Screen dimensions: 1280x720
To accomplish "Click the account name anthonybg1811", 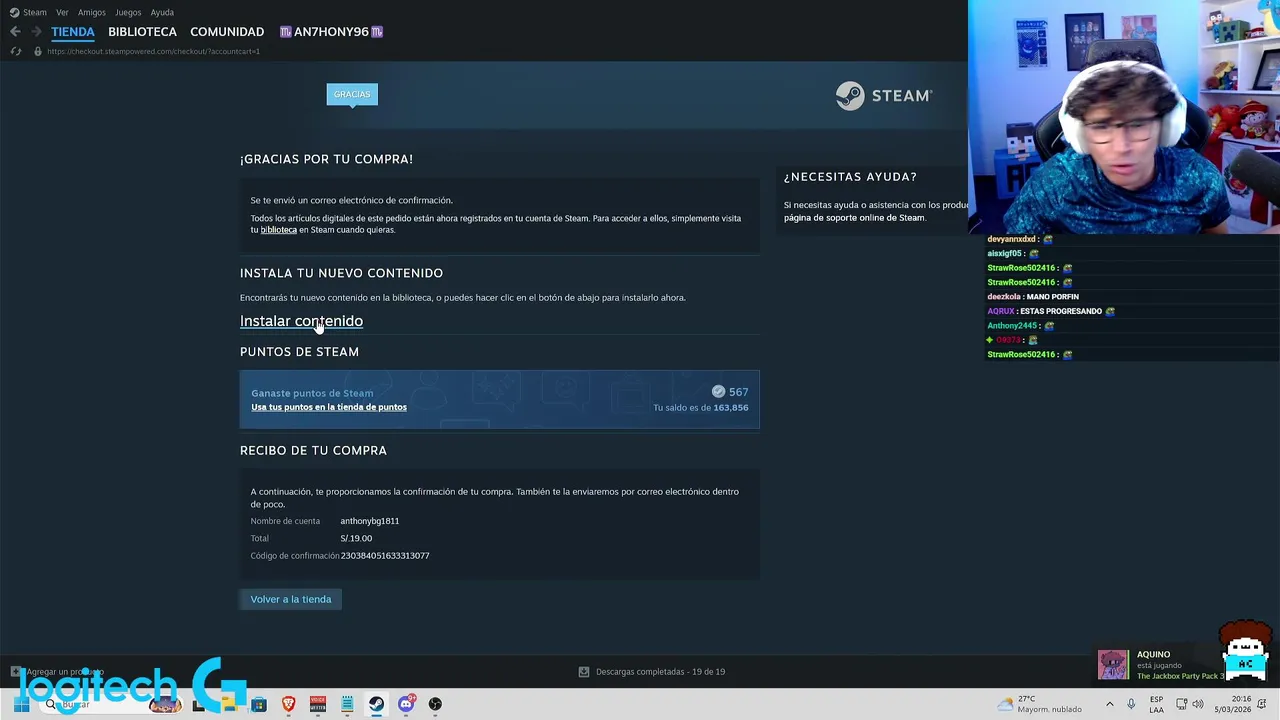I will [369, 521].
